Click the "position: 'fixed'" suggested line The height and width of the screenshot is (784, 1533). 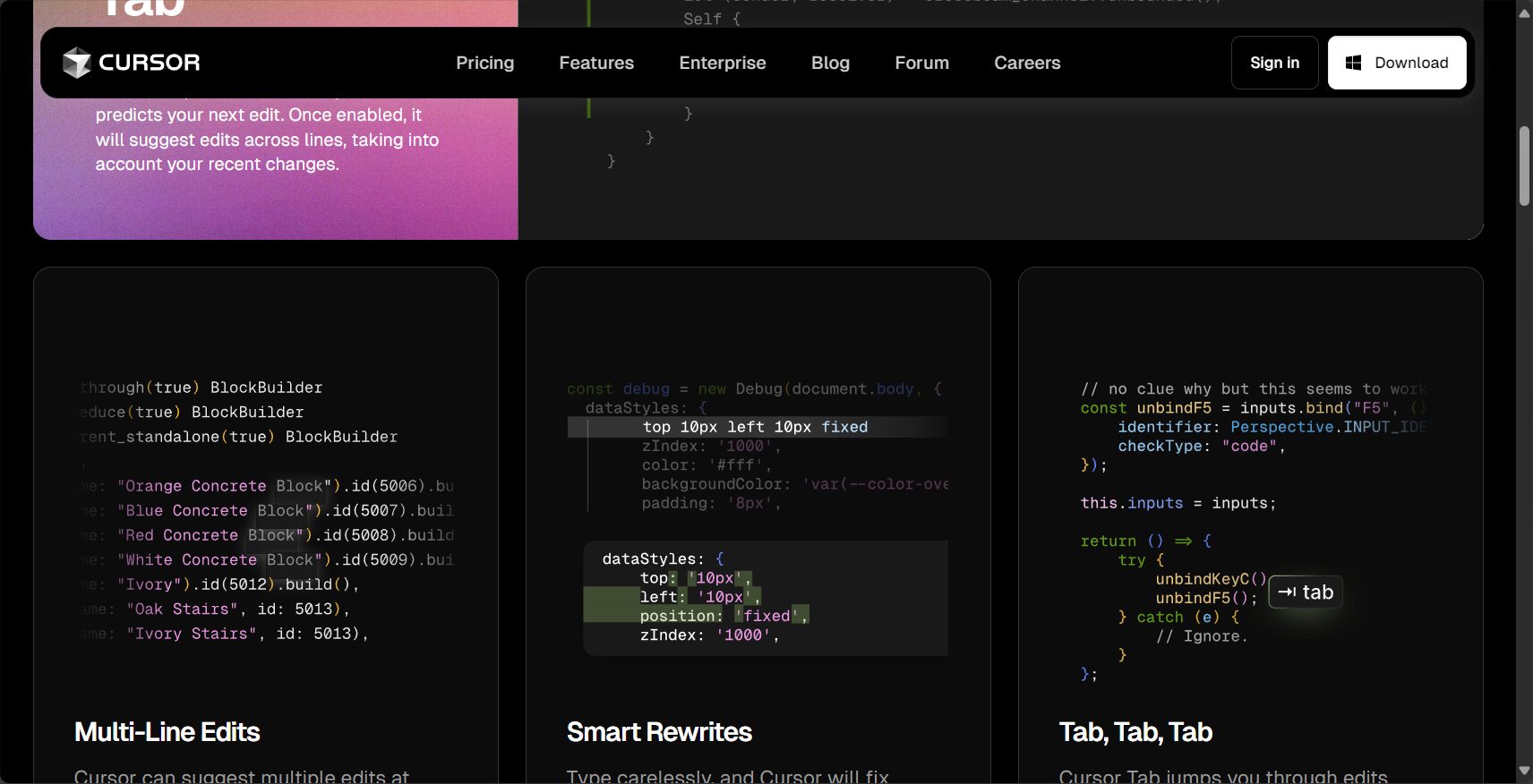(724, 616)
